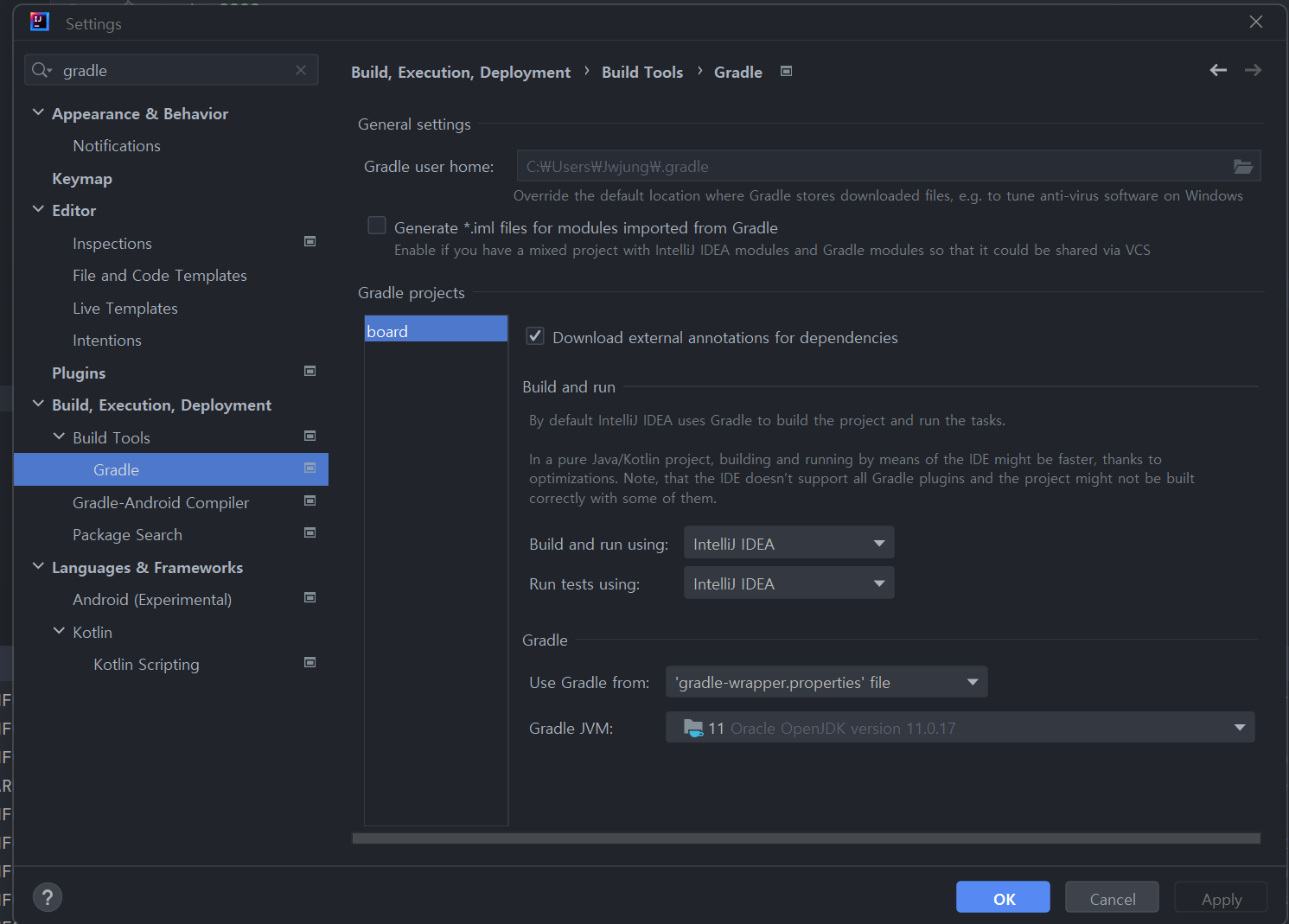Viewport: 1289px width, 924px height.
Task: Cancel the Settings dialog
Action: point(1112,897)
